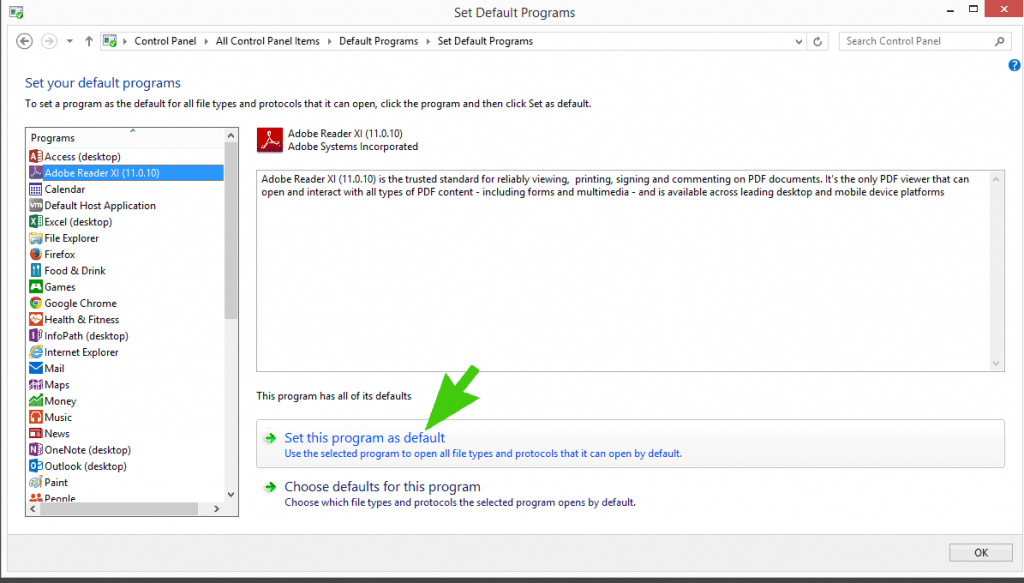Select Outlook (desktop) text in list
Screen dimensions: 1024x583
pyautogui.click(x=86, y=466)
